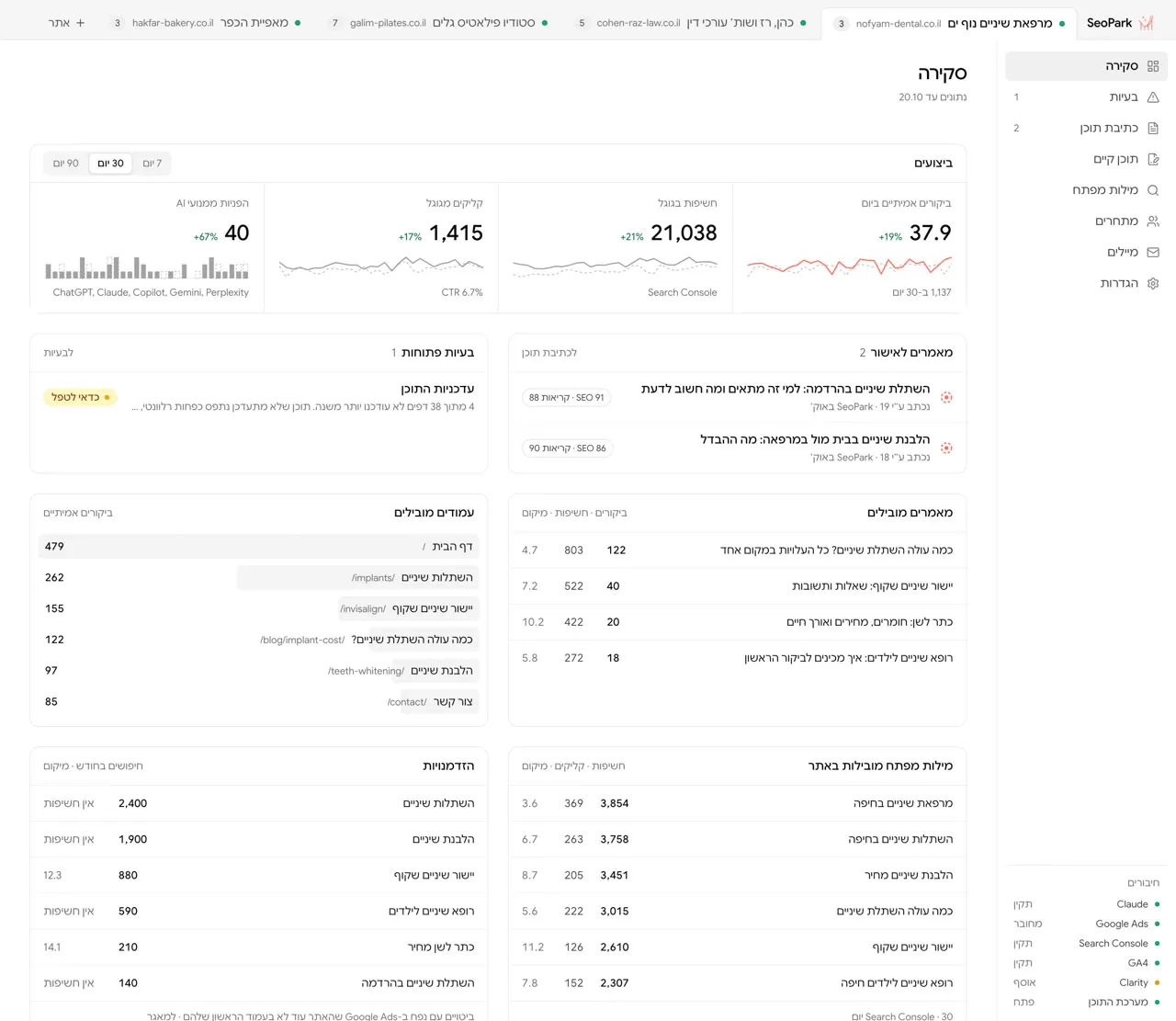The width and height of the screenshot is (1176, 1021).
Task: Switch to the מאפיית הכפר tab
Action: [x=206, y=23]
